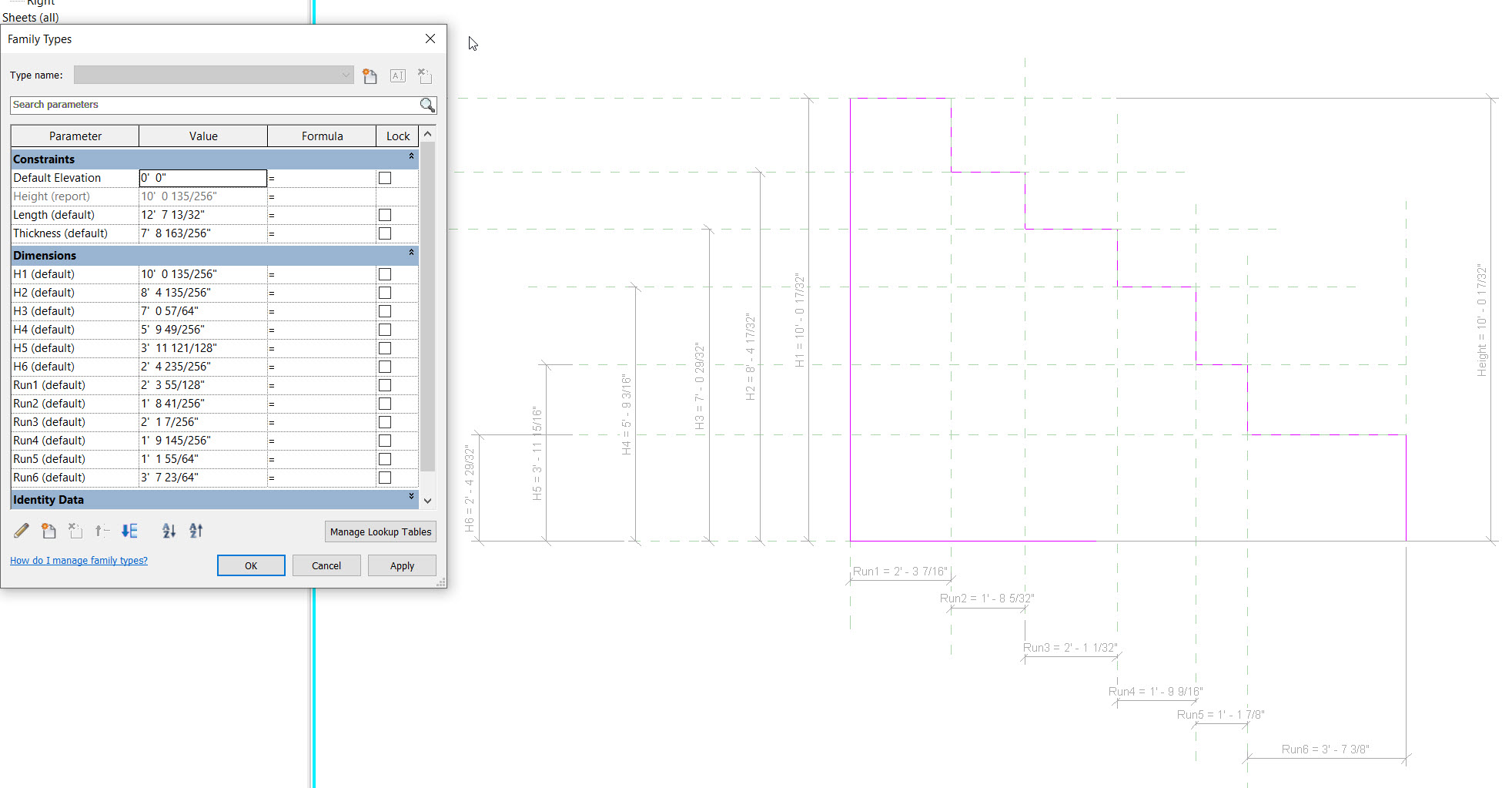
Task: Click the search magnifier icon
Action: 427,105
